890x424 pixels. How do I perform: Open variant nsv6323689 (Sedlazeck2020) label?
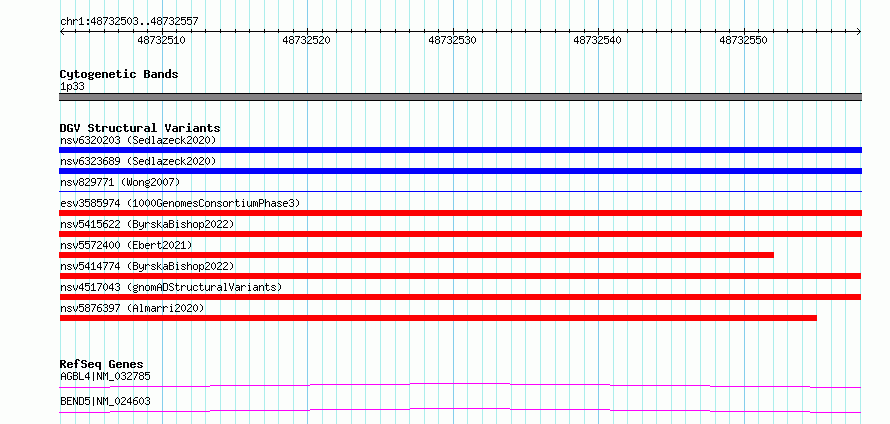138,161
